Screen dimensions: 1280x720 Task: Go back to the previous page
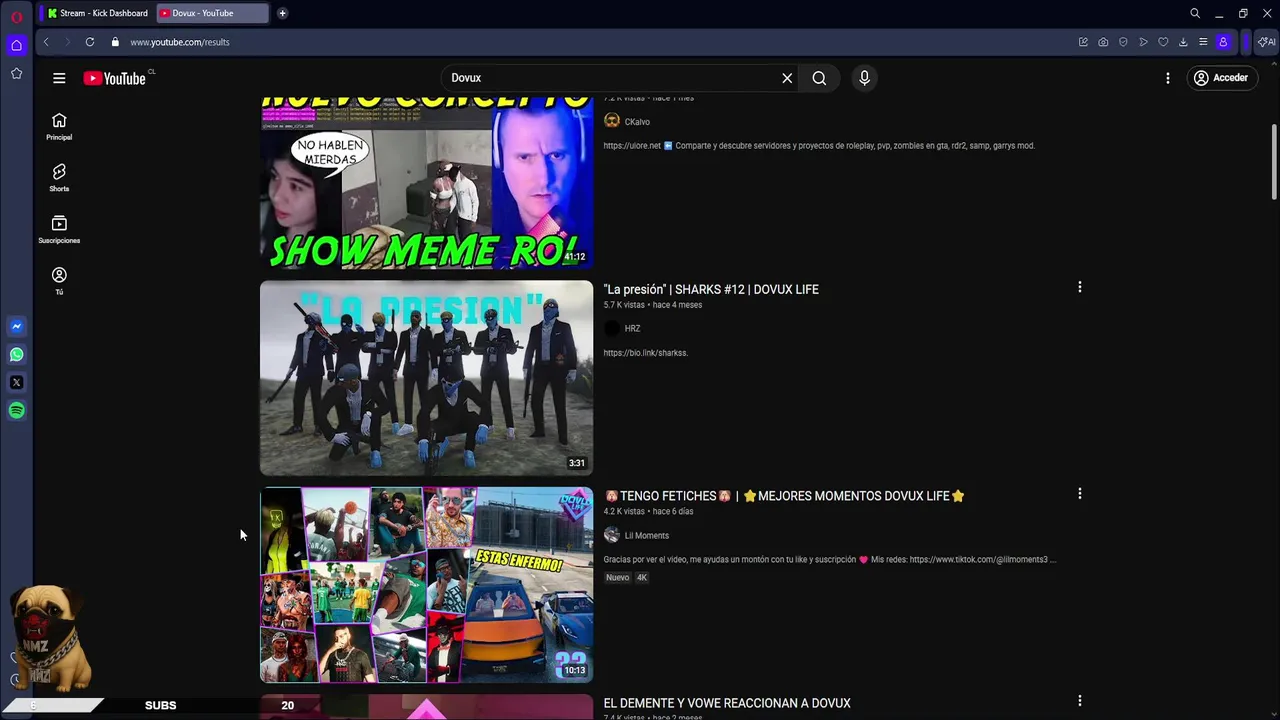coord(45,42)
